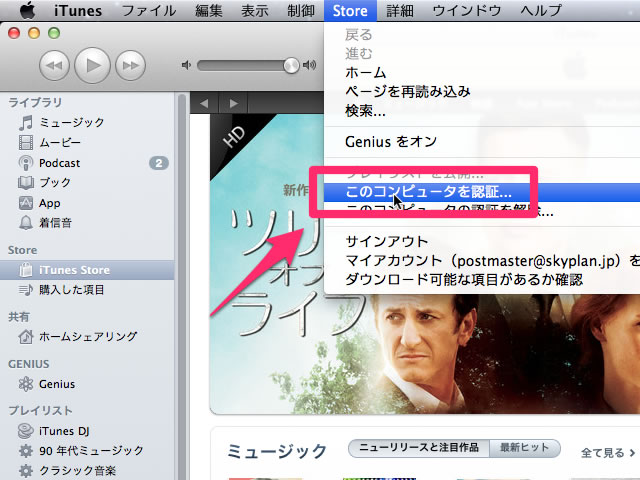Choose サインアウト from Store menu
The image size is (640, 480).
(482, 242)
